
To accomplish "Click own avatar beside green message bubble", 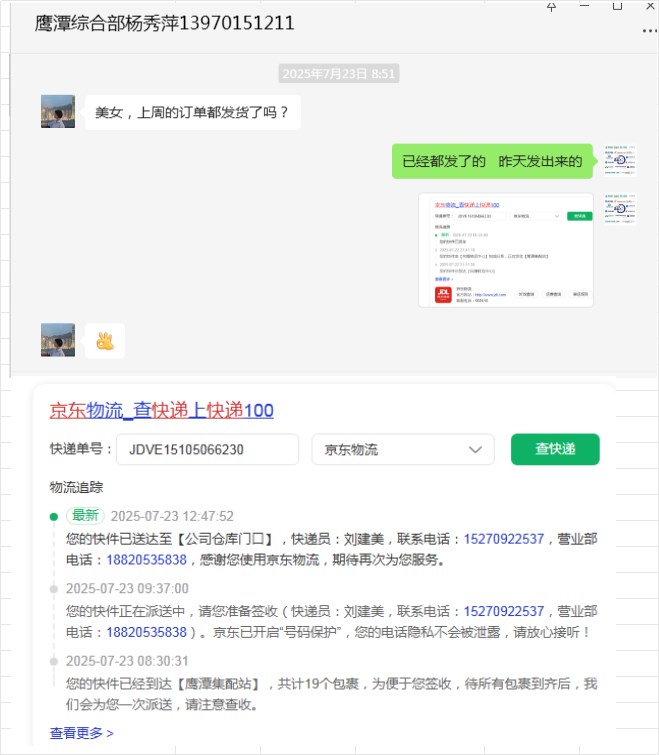I will pyautogui.click(x=620, y=160).
